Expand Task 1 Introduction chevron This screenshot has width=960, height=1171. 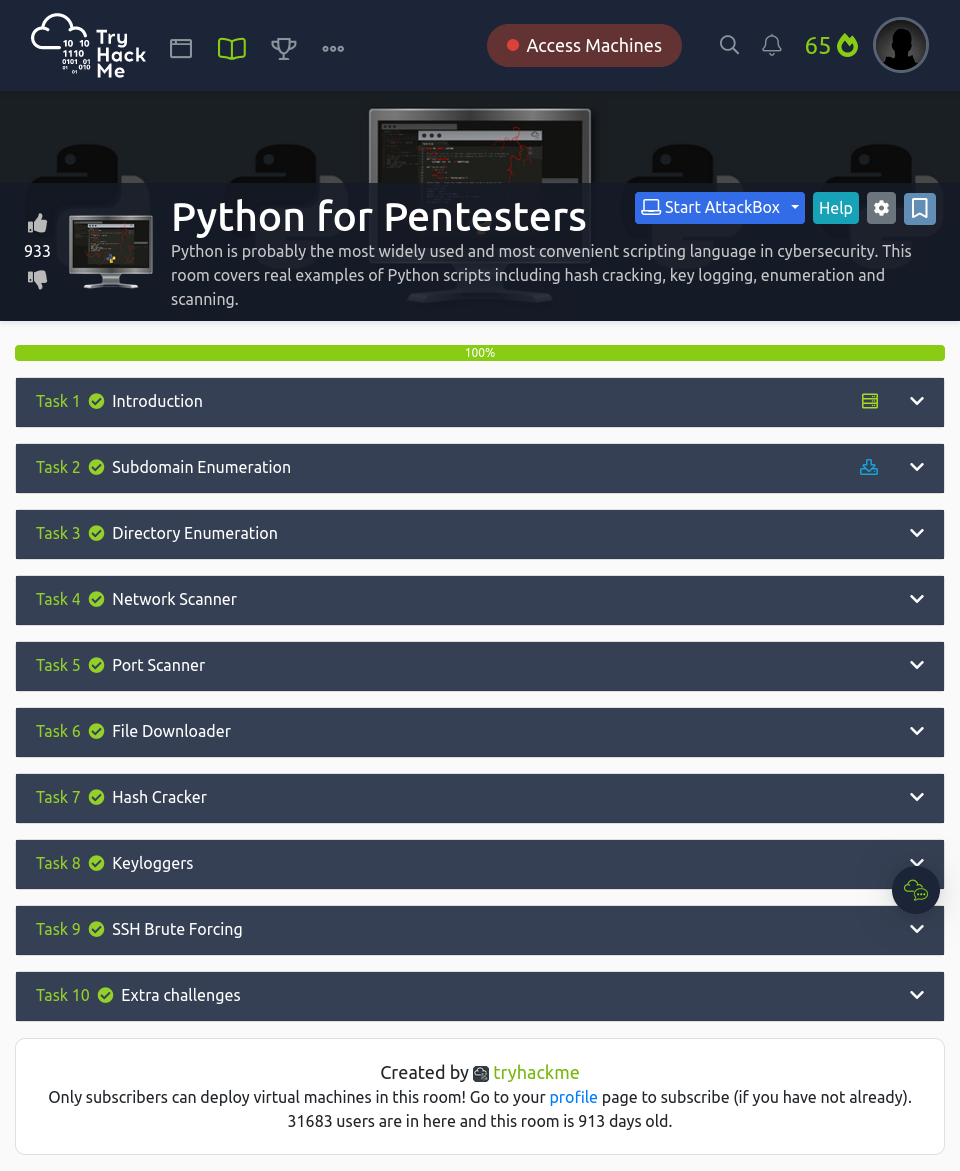917,401
